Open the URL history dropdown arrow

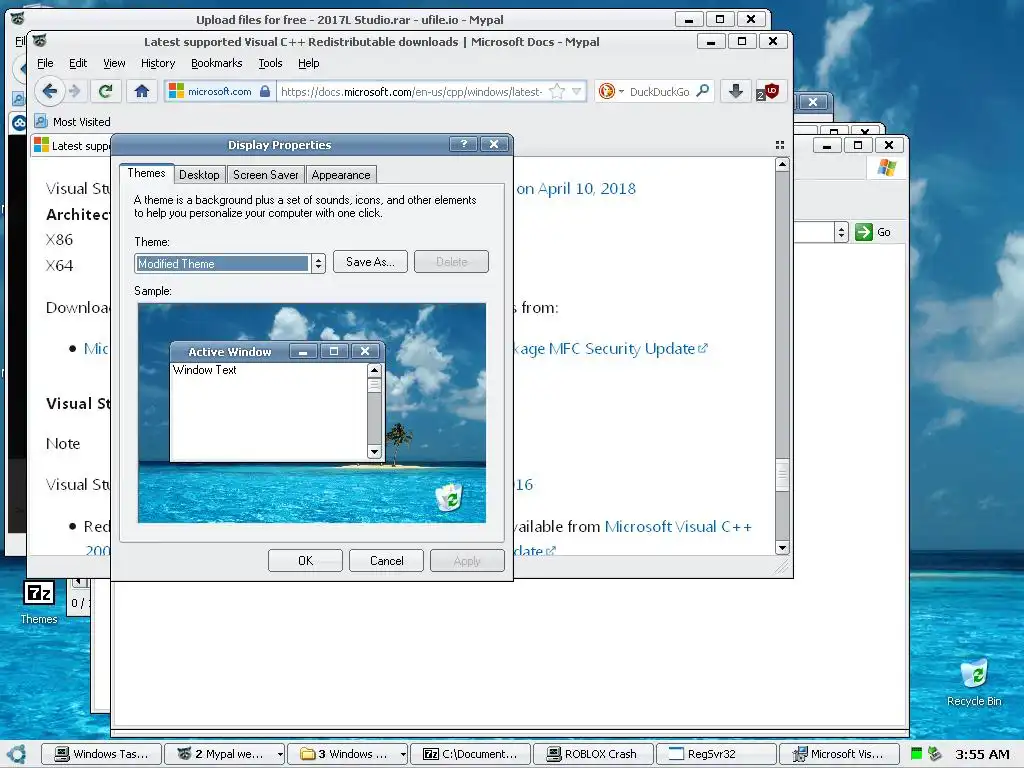[576, 91]
